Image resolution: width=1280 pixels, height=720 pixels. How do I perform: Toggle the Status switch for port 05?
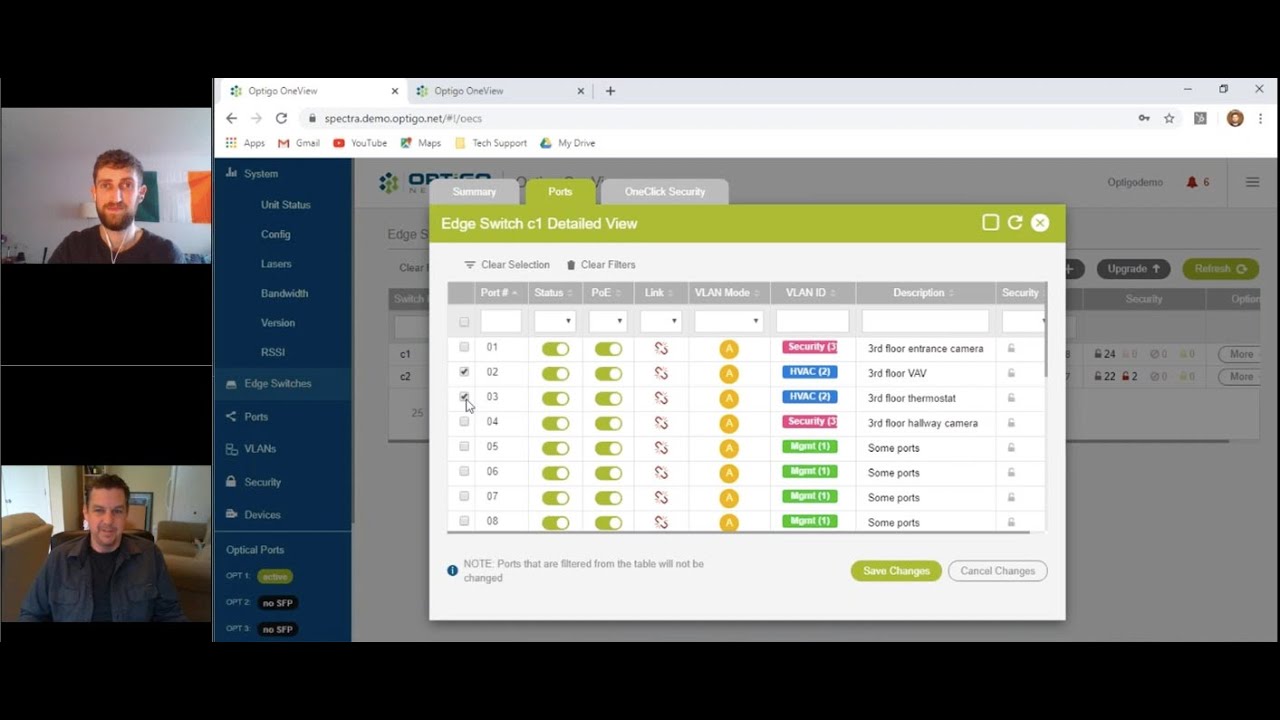click(x=555, y=448)
